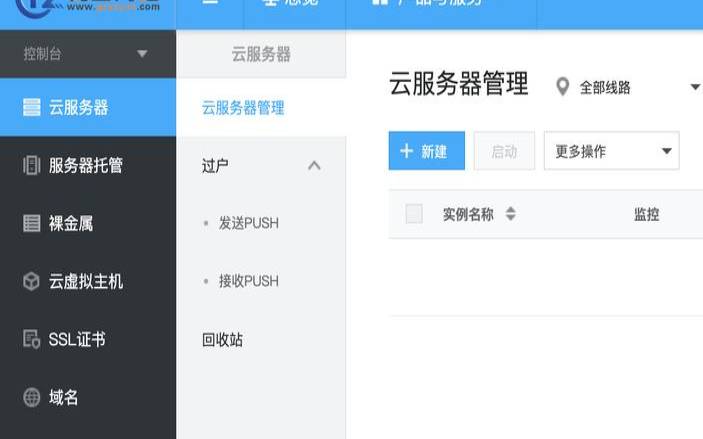This screenshot has height=439, width=703.
Task: Click the 云虚拟主机 cube icon
Action: pyautogui.click(x=31, y=281)
